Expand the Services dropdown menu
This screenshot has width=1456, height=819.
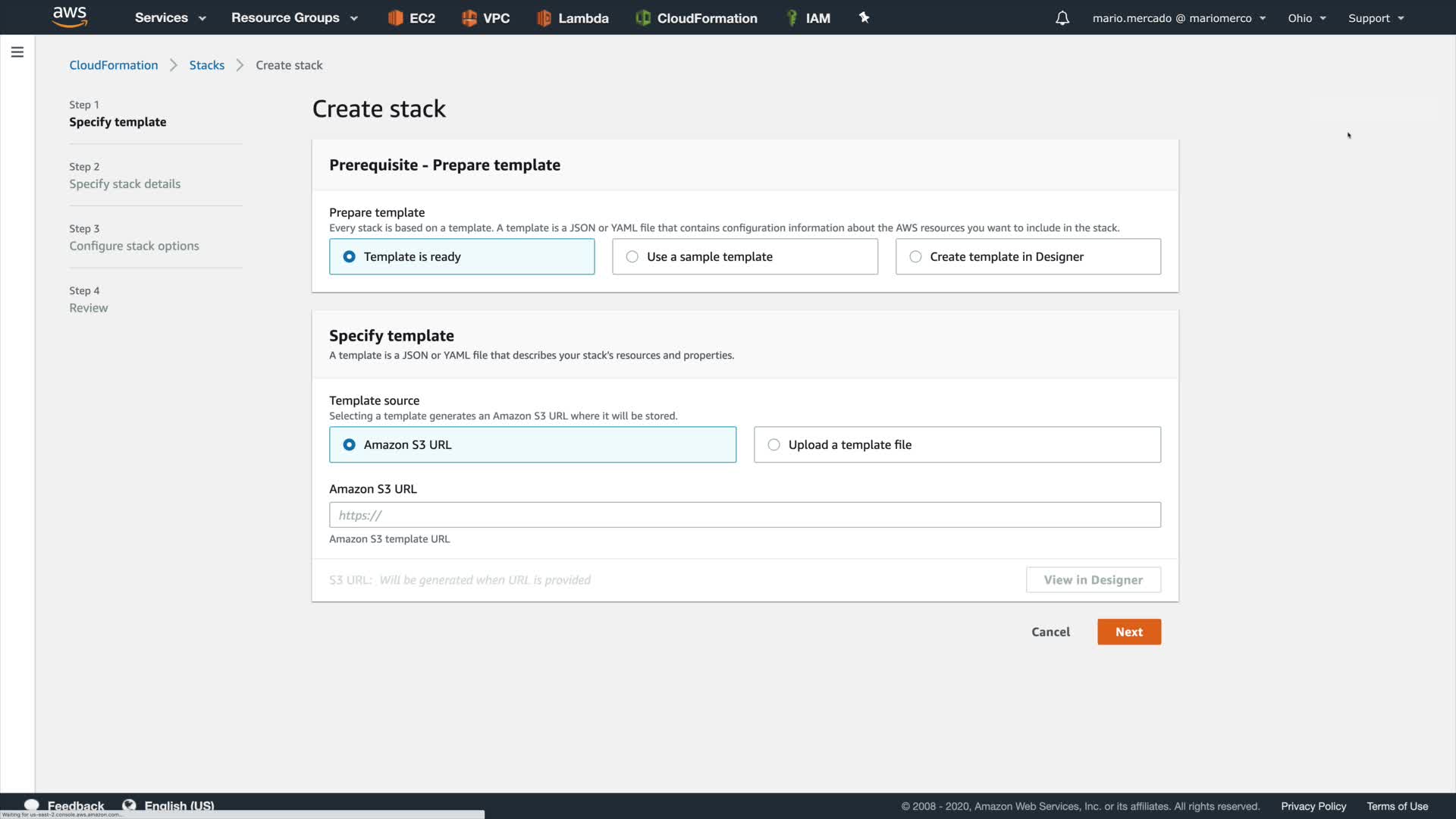click(170, 18)
